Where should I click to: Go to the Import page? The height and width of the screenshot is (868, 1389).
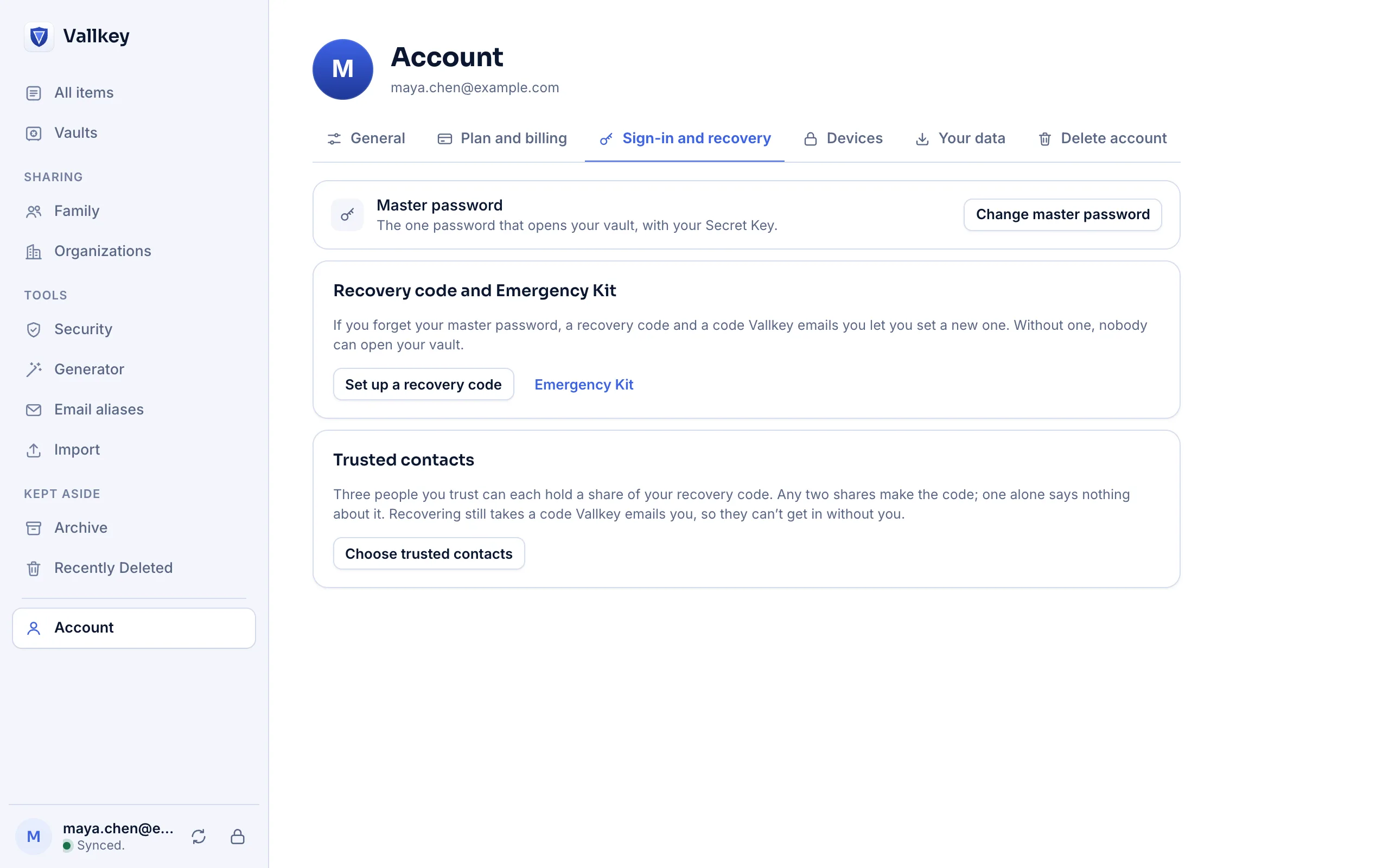click(x=133, y=450)
